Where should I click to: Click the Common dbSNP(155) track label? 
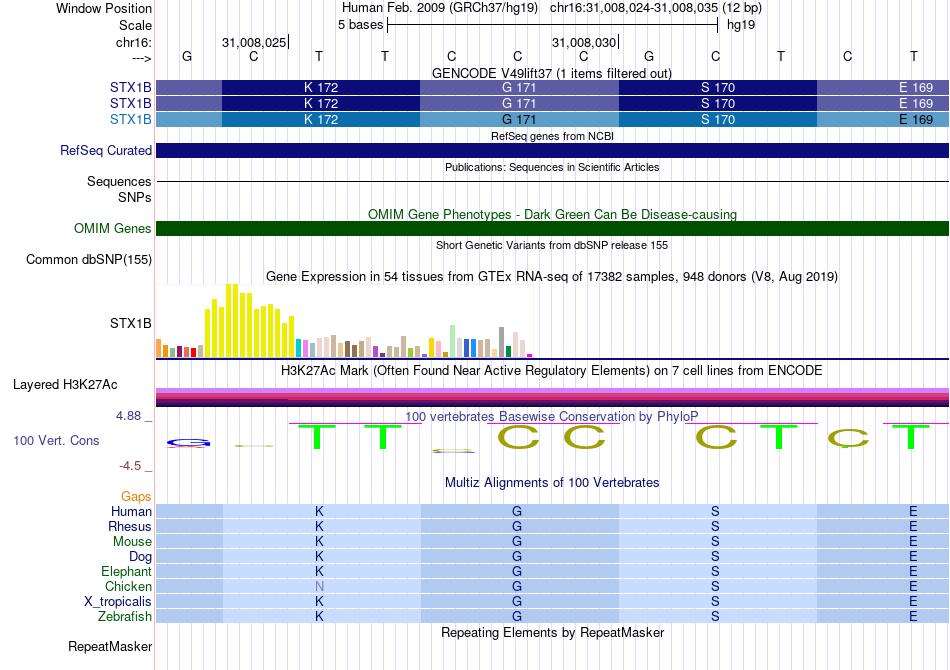[x=88, y=259]
